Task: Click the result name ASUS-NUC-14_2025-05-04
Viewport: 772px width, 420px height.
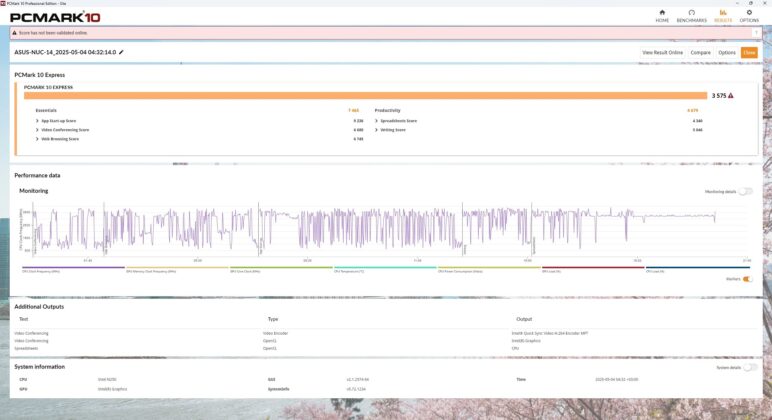Action: [65, 52]
